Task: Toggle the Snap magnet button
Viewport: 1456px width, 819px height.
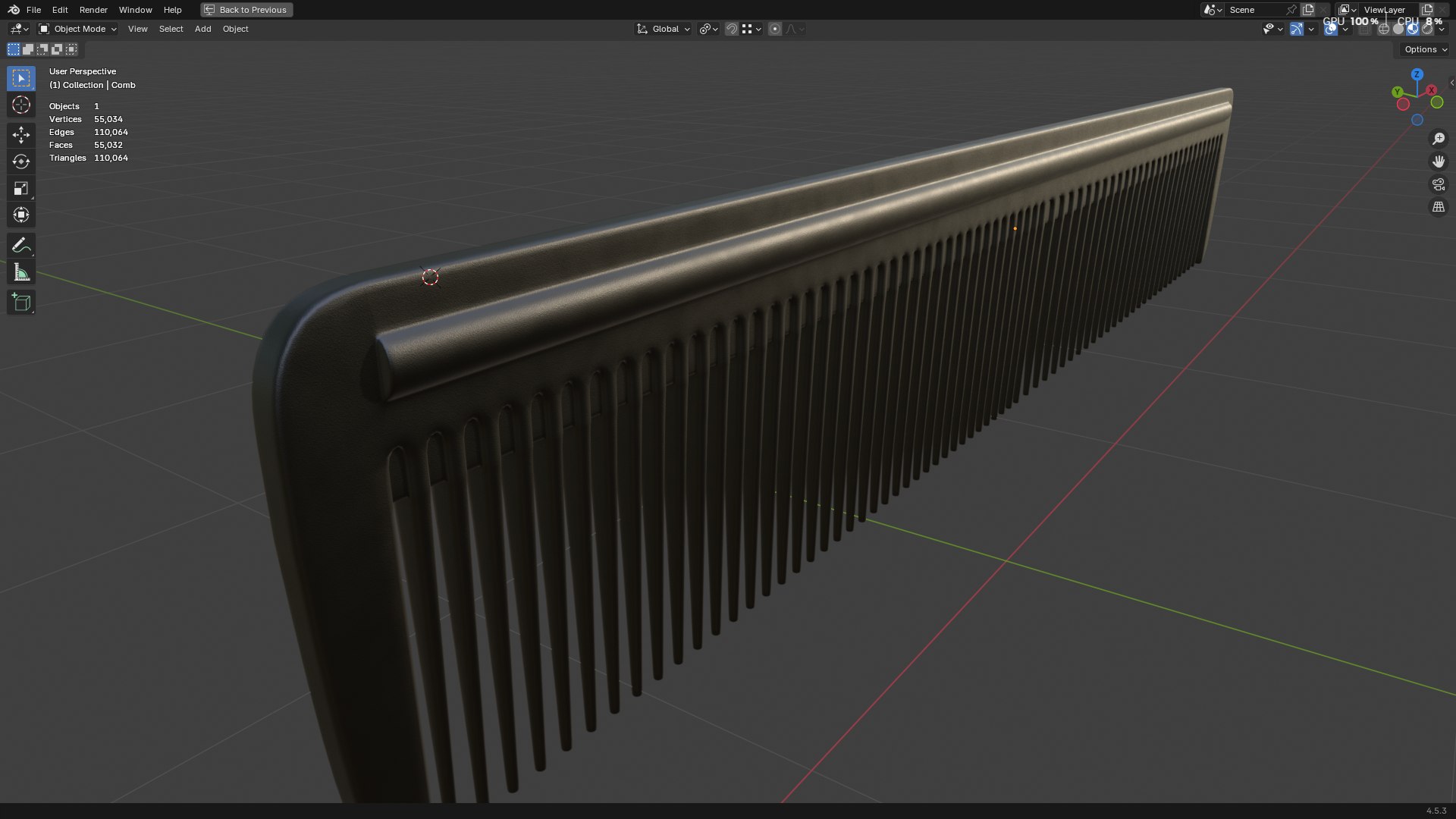Action: (x=731, y=29)
